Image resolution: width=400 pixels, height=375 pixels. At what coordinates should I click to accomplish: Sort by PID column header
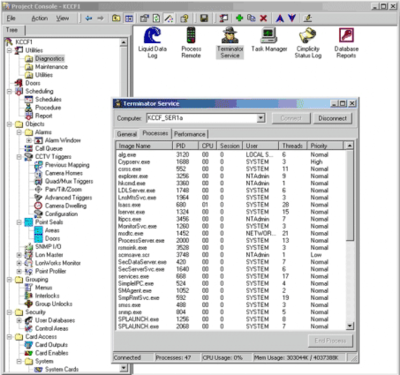[x=186, y=146]
